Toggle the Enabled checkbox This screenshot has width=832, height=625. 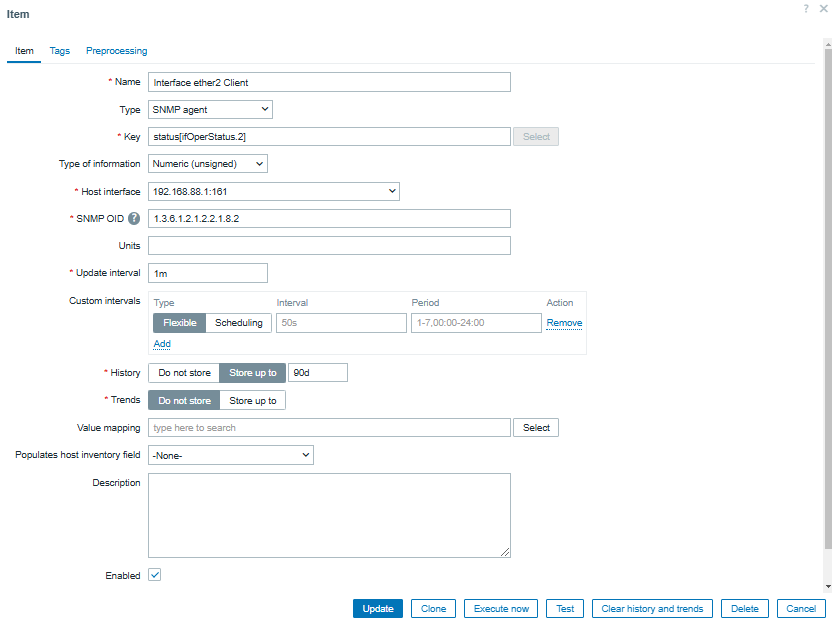pos(154,575)
